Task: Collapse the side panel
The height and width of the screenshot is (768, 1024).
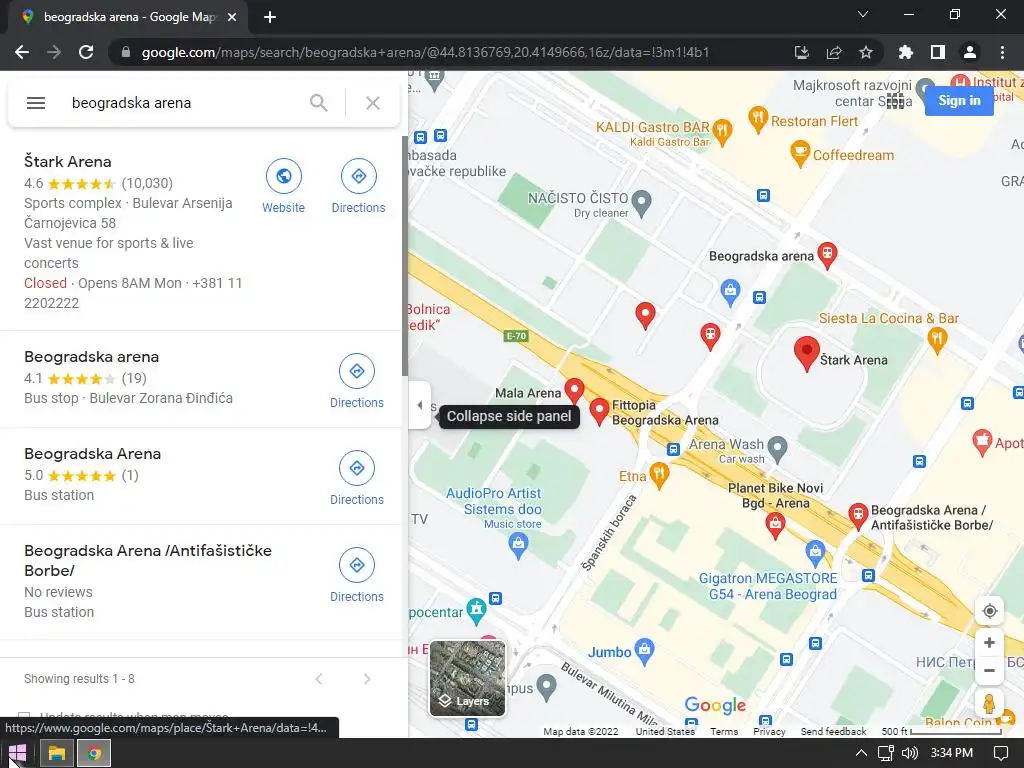Action: 419,406
